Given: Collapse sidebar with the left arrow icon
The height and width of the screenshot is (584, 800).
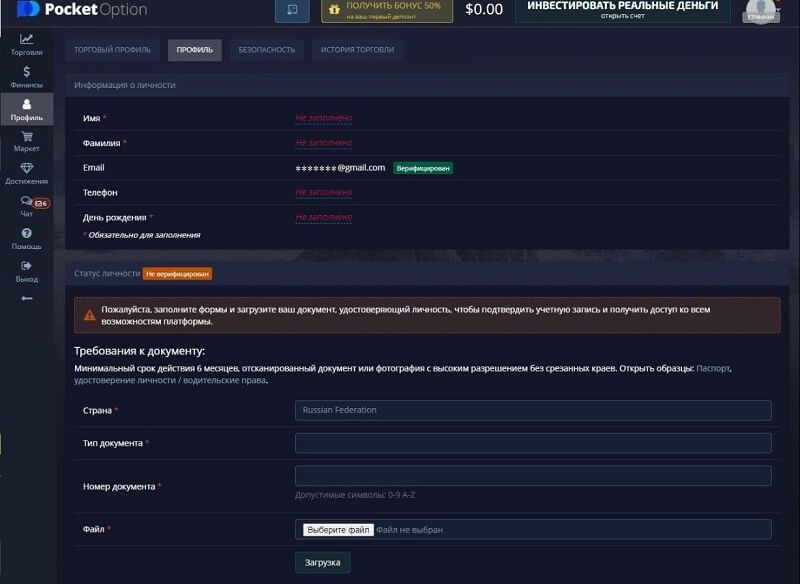Looking at the screenshot, I should click(x=27, y=298).
